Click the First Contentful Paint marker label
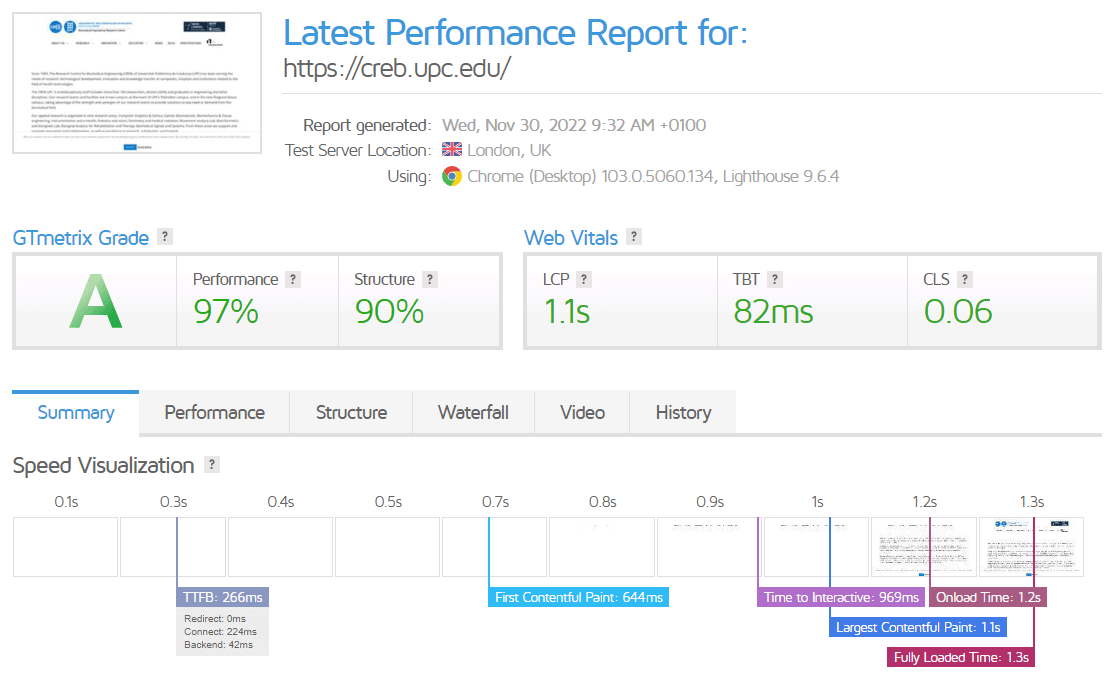 pyautogui.click(x=579, y=598)
